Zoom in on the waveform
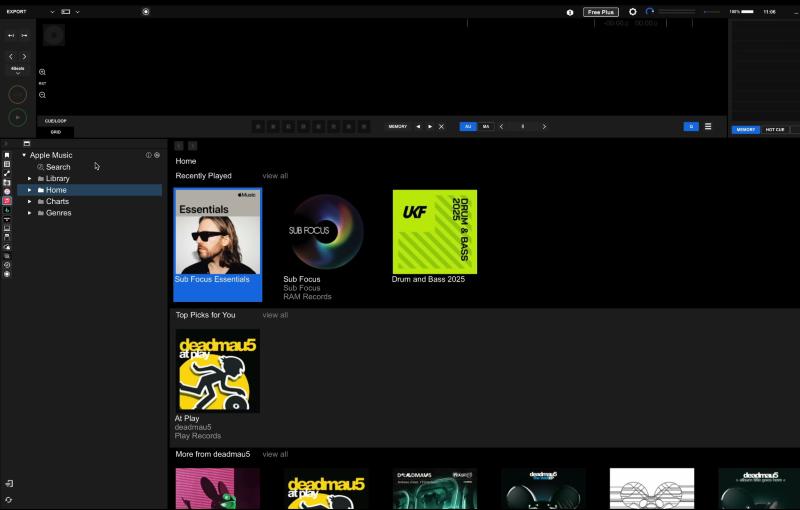800x510 pixels. click(x=42, y=72)
